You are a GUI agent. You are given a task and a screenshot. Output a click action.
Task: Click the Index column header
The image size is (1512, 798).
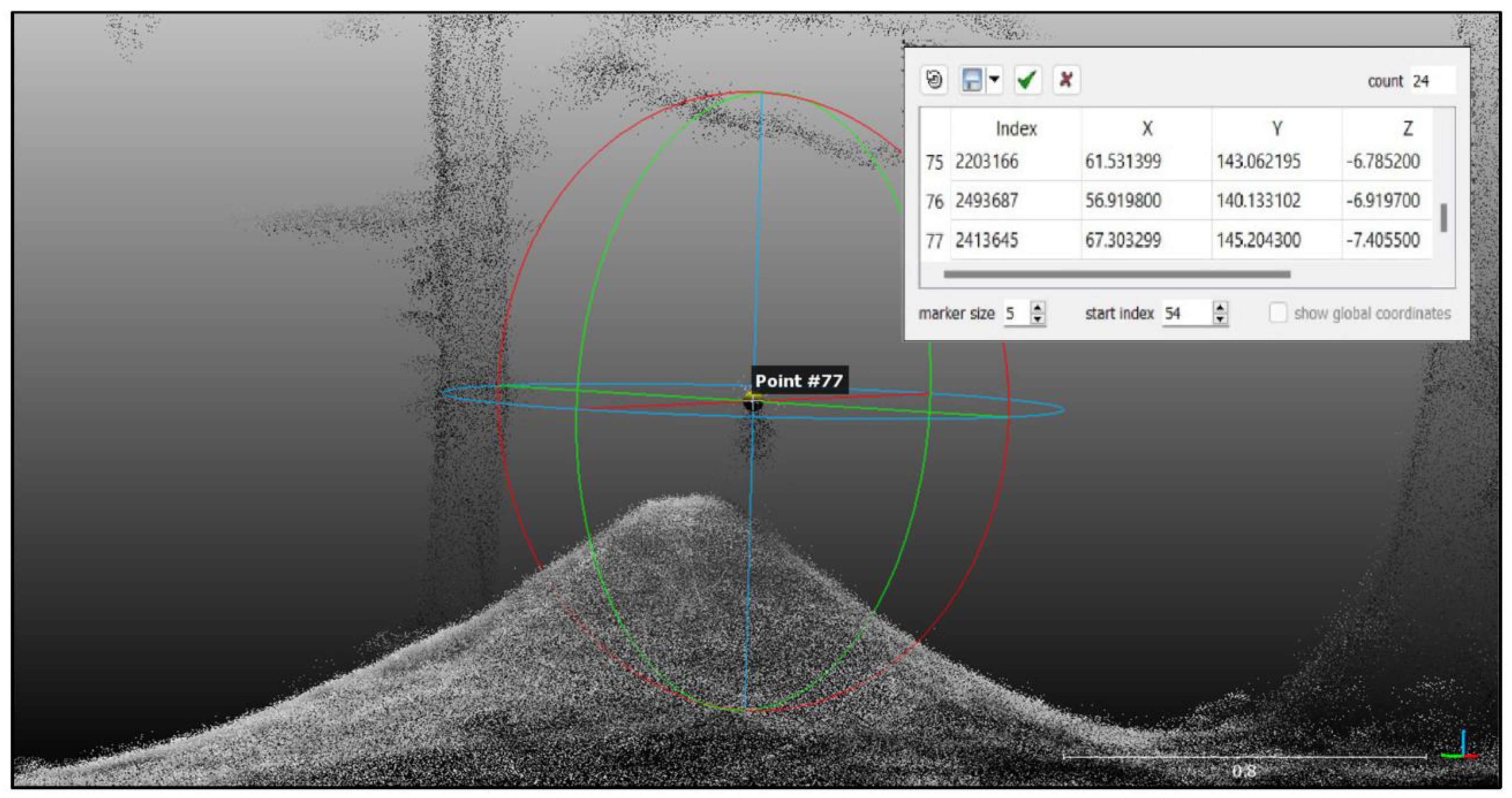pos(1016,129)
